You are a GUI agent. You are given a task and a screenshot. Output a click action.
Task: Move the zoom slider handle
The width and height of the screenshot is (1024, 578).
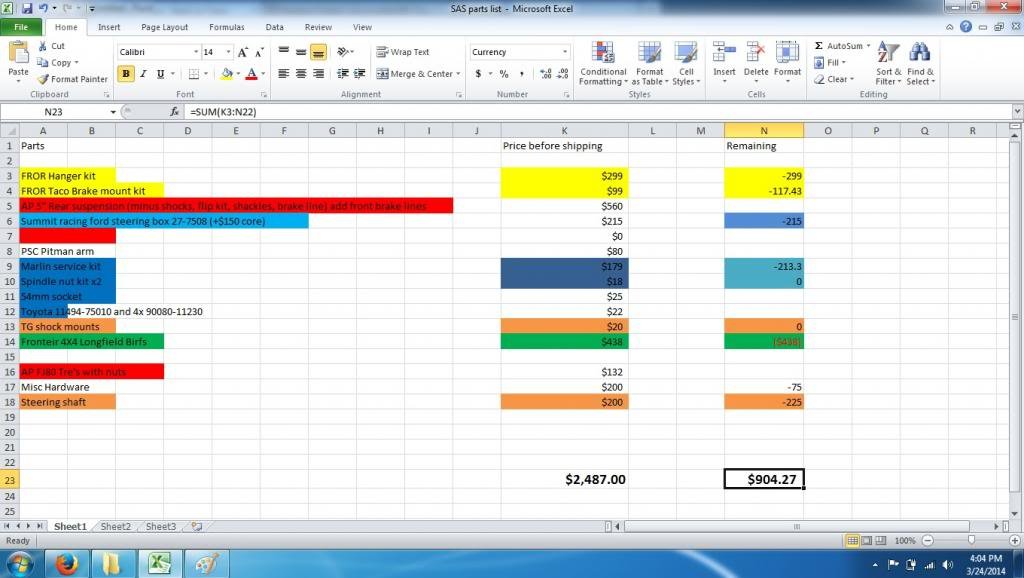point(971,540)
